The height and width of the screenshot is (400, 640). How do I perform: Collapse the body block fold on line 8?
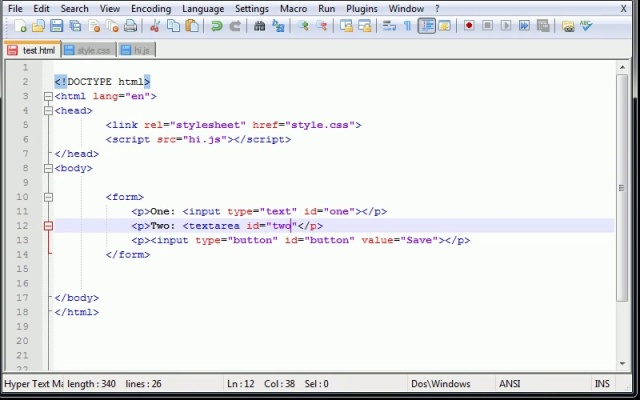coord(48,168)
